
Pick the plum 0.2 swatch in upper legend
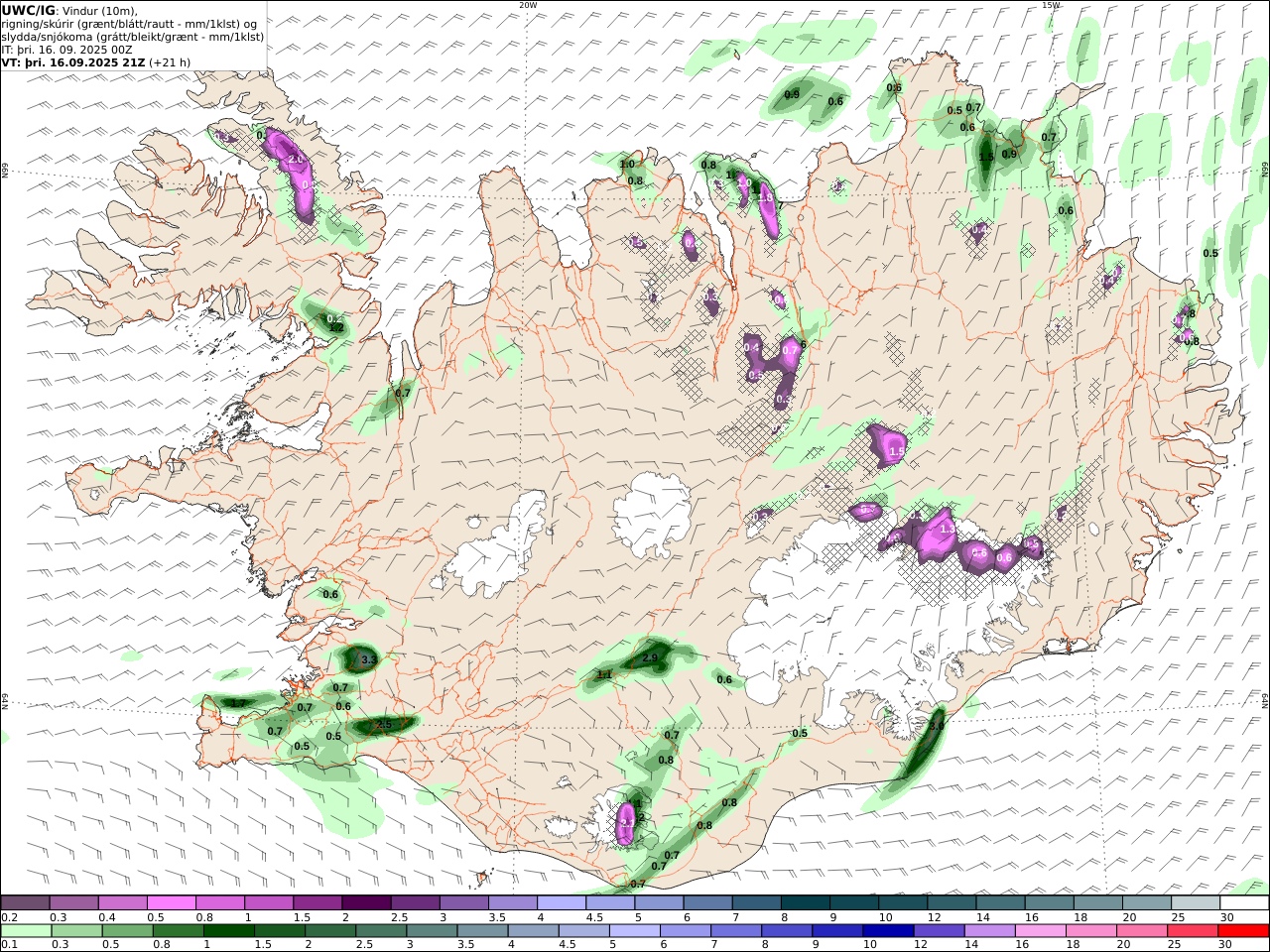[25, 903]
